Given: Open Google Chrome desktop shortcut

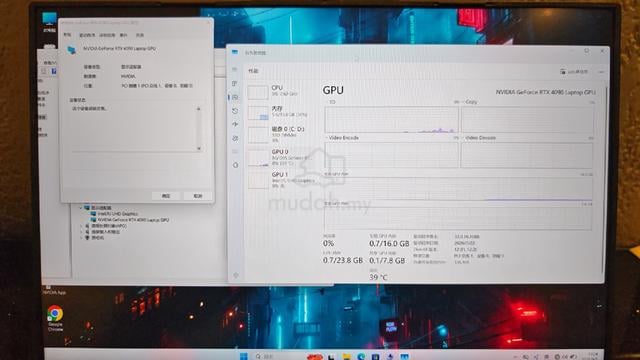Looking at the screenshot, I should (x=55, y=319).
